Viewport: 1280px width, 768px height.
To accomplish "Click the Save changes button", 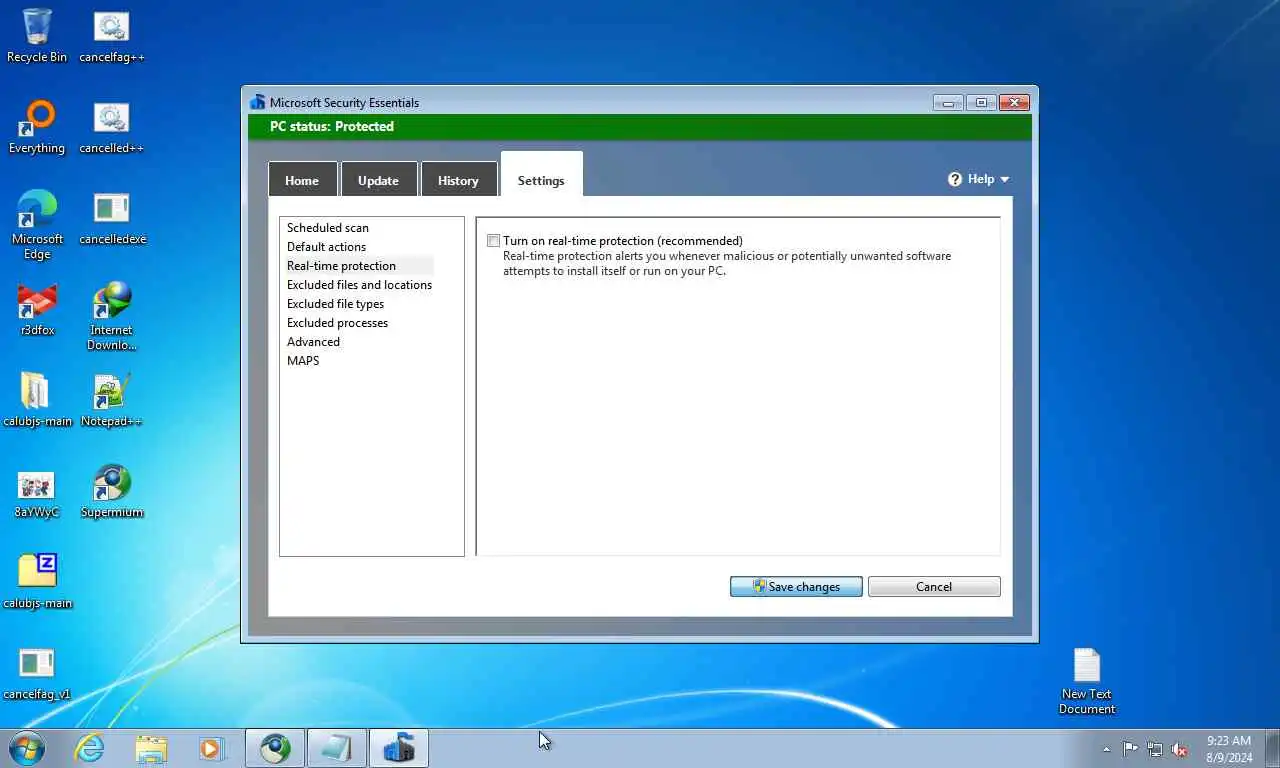I will click(796, 587).
